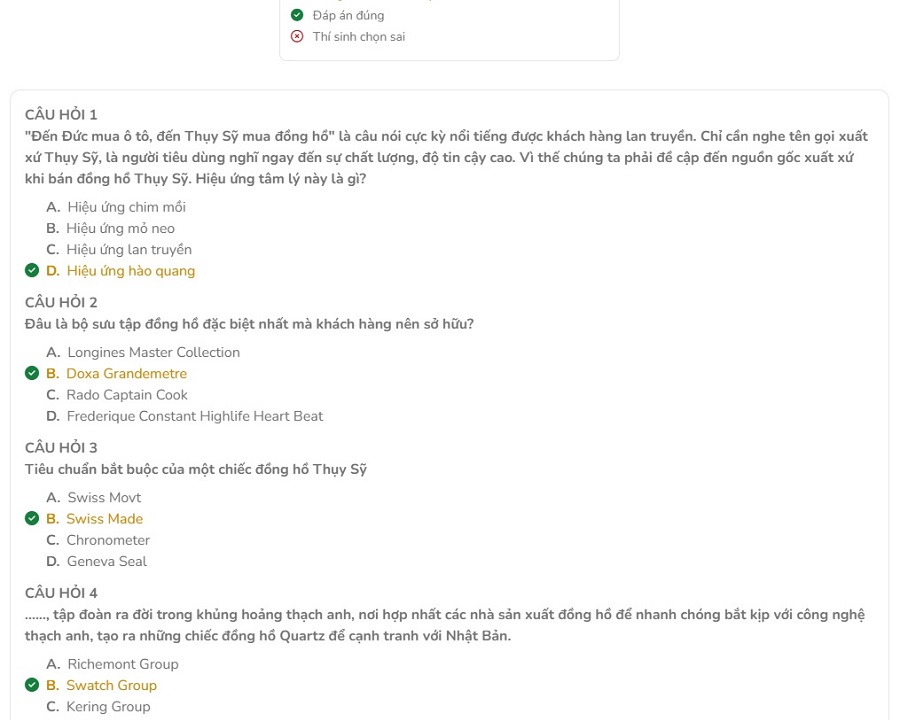Choose 'Geneva Seal' answer option

point(96,561)
